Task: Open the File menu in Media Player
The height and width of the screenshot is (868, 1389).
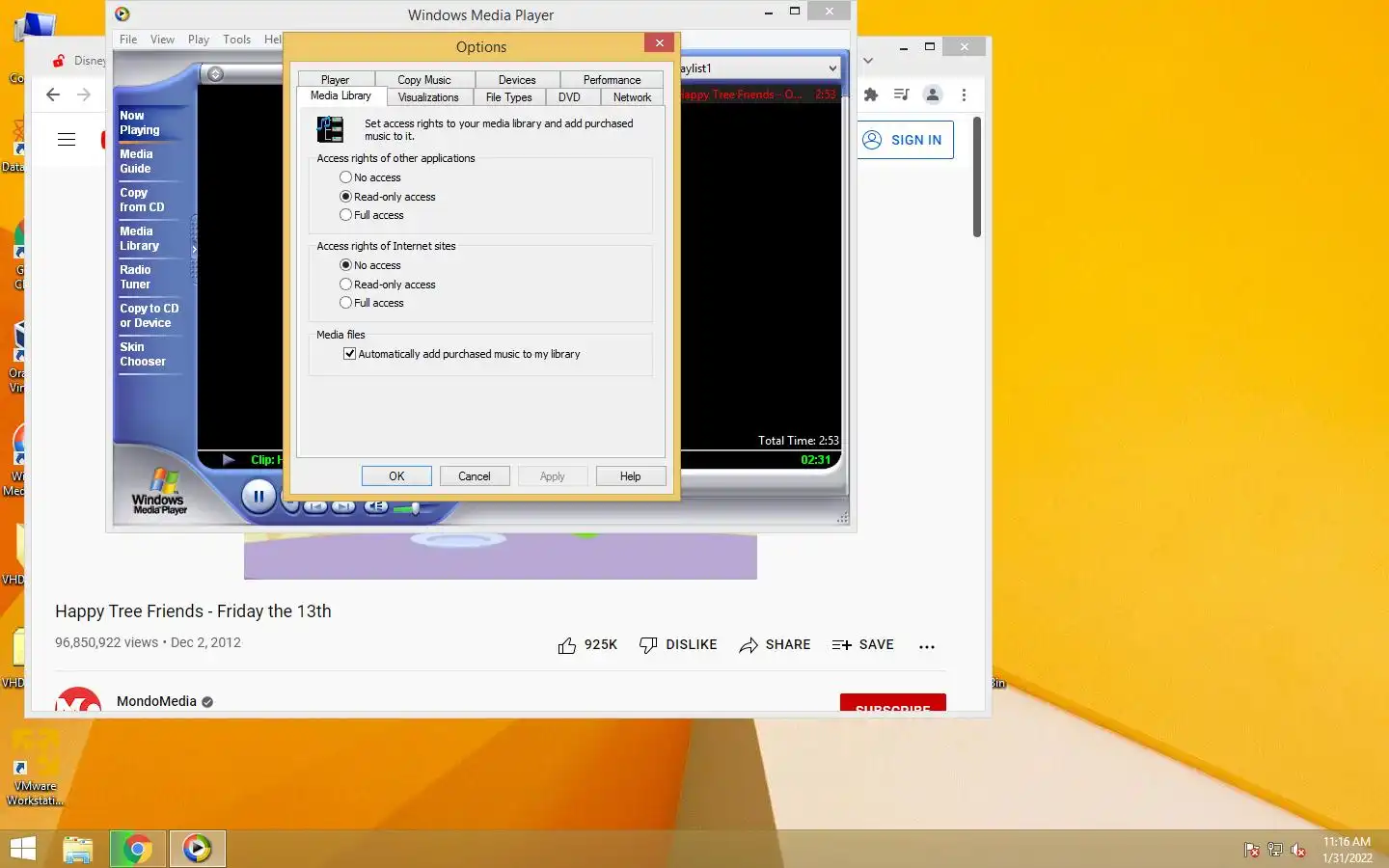Action: [128, 40]
